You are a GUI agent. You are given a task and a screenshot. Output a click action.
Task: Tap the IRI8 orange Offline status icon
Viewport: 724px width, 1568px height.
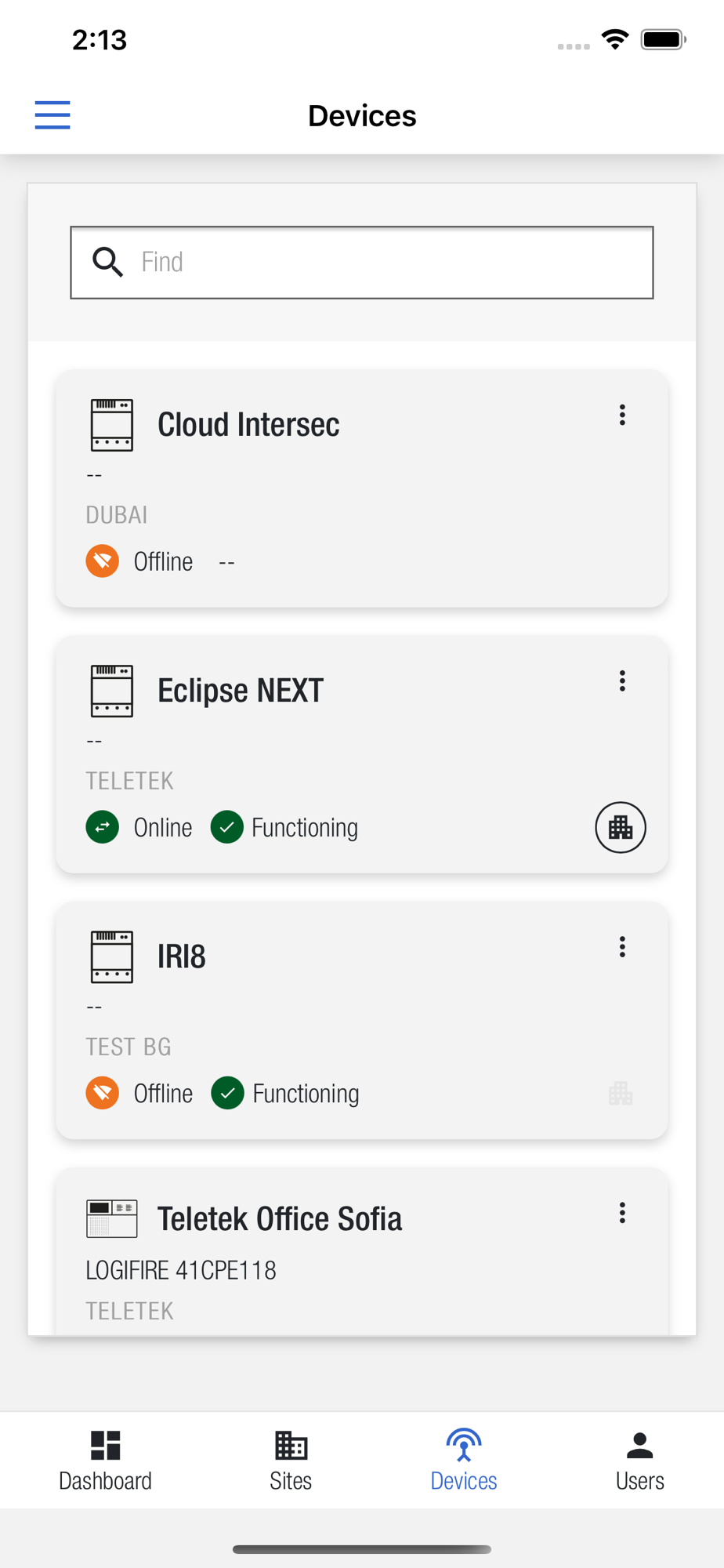(x=103, y=1093)
